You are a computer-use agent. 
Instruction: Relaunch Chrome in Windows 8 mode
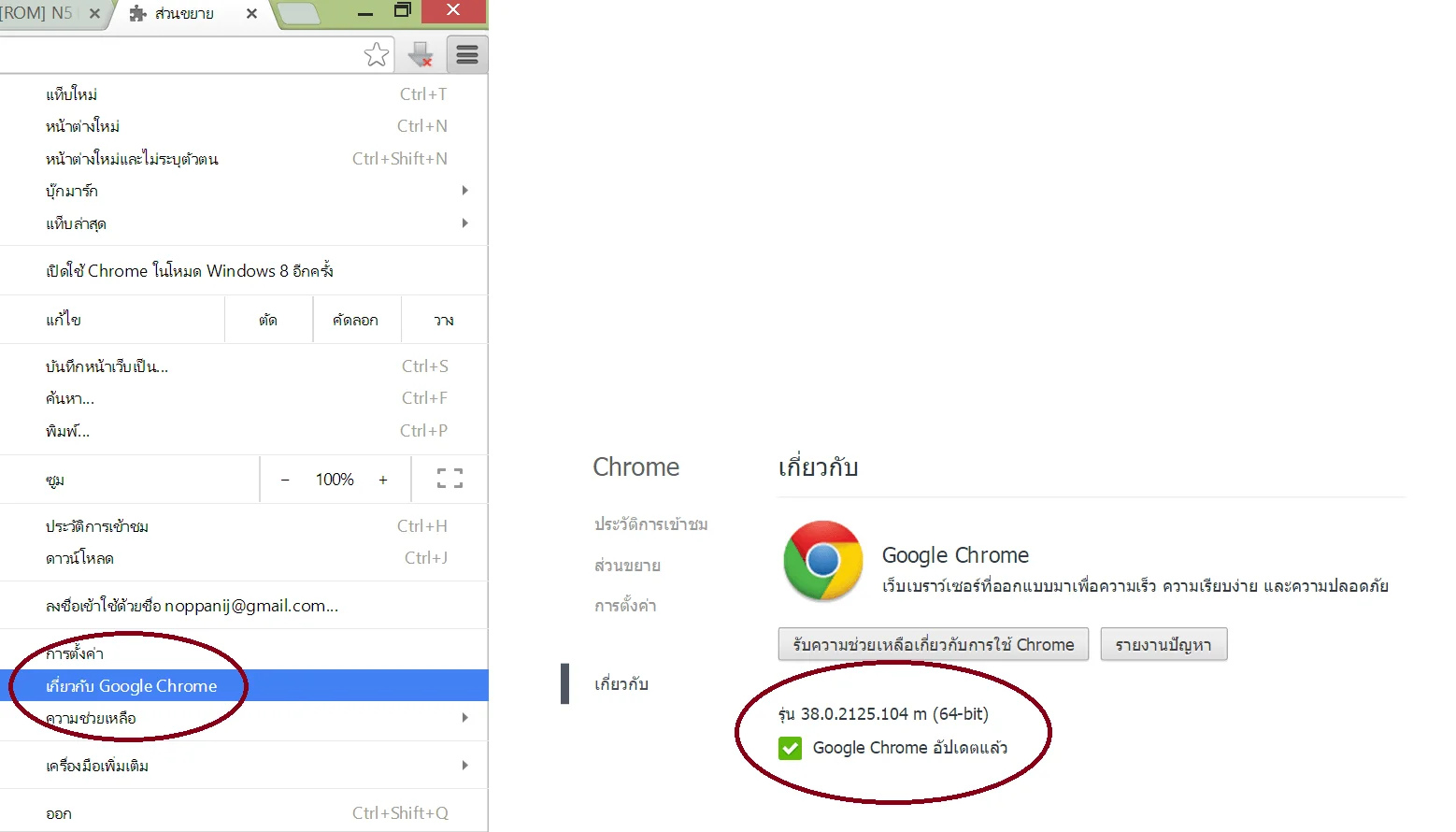tap(244, 271)
